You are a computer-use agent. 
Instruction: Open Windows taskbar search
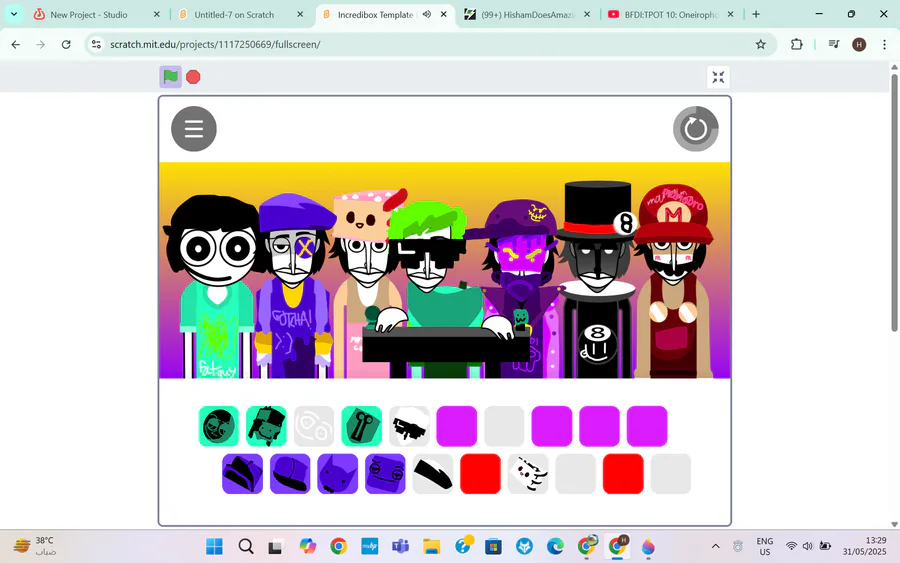pyautogui.click(x=246, y=546)
